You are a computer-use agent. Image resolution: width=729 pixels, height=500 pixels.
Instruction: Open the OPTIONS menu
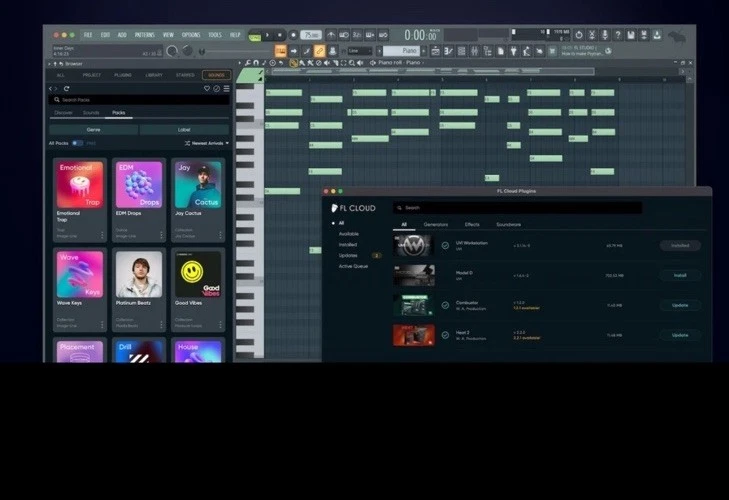tap(191, 35)
